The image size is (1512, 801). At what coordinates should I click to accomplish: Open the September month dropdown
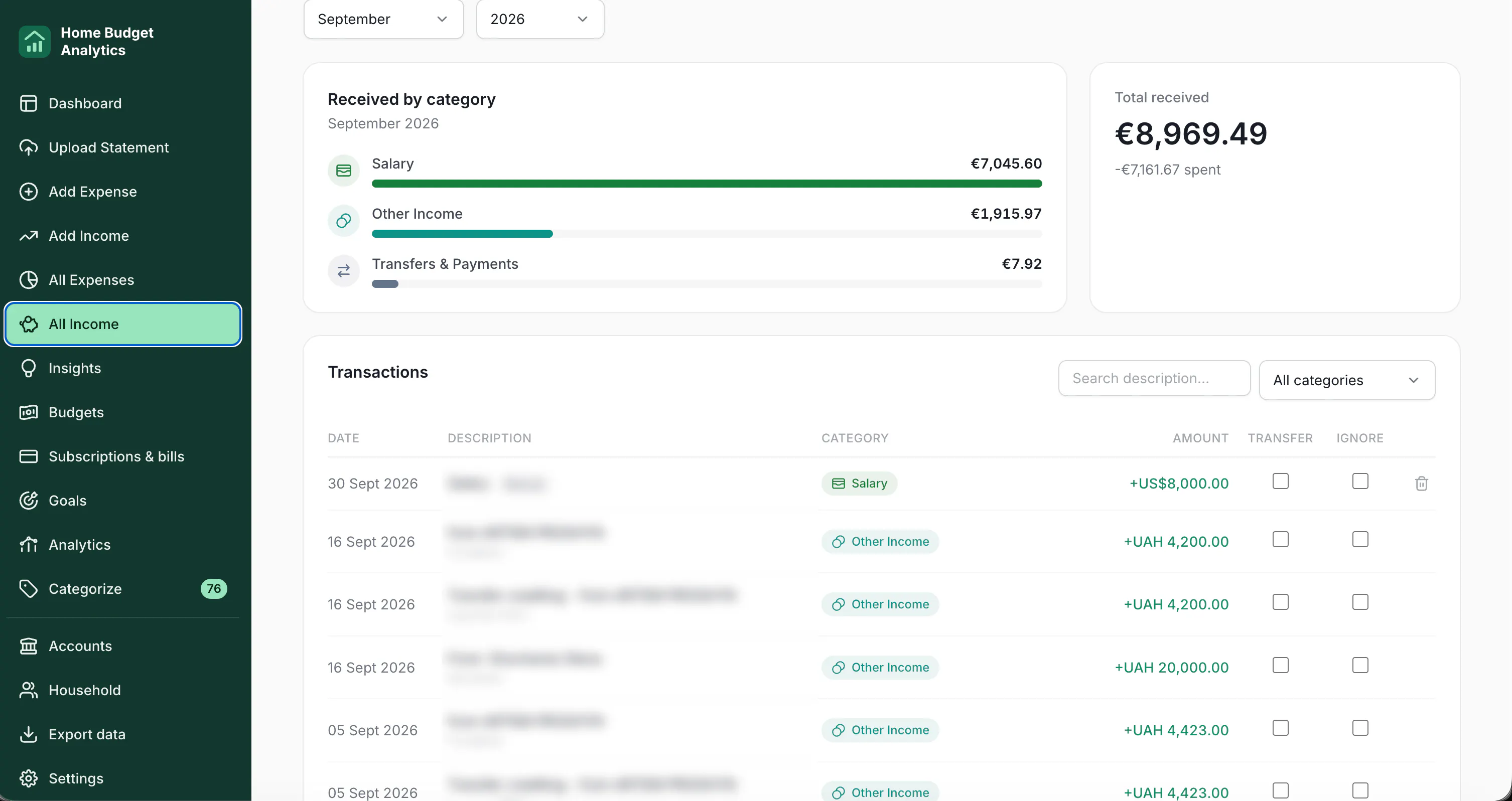click(383, 20)
